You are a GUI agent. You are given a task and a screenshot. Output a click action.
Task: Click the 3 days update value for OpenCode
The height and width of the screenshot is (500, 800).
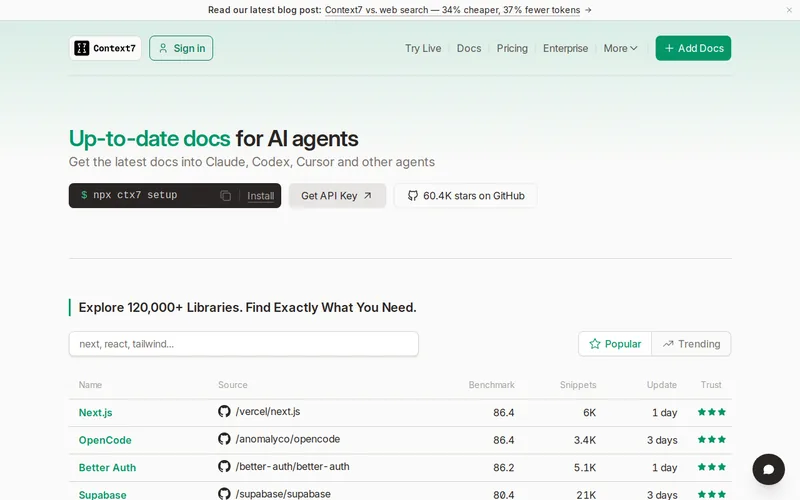coord(662,440)
